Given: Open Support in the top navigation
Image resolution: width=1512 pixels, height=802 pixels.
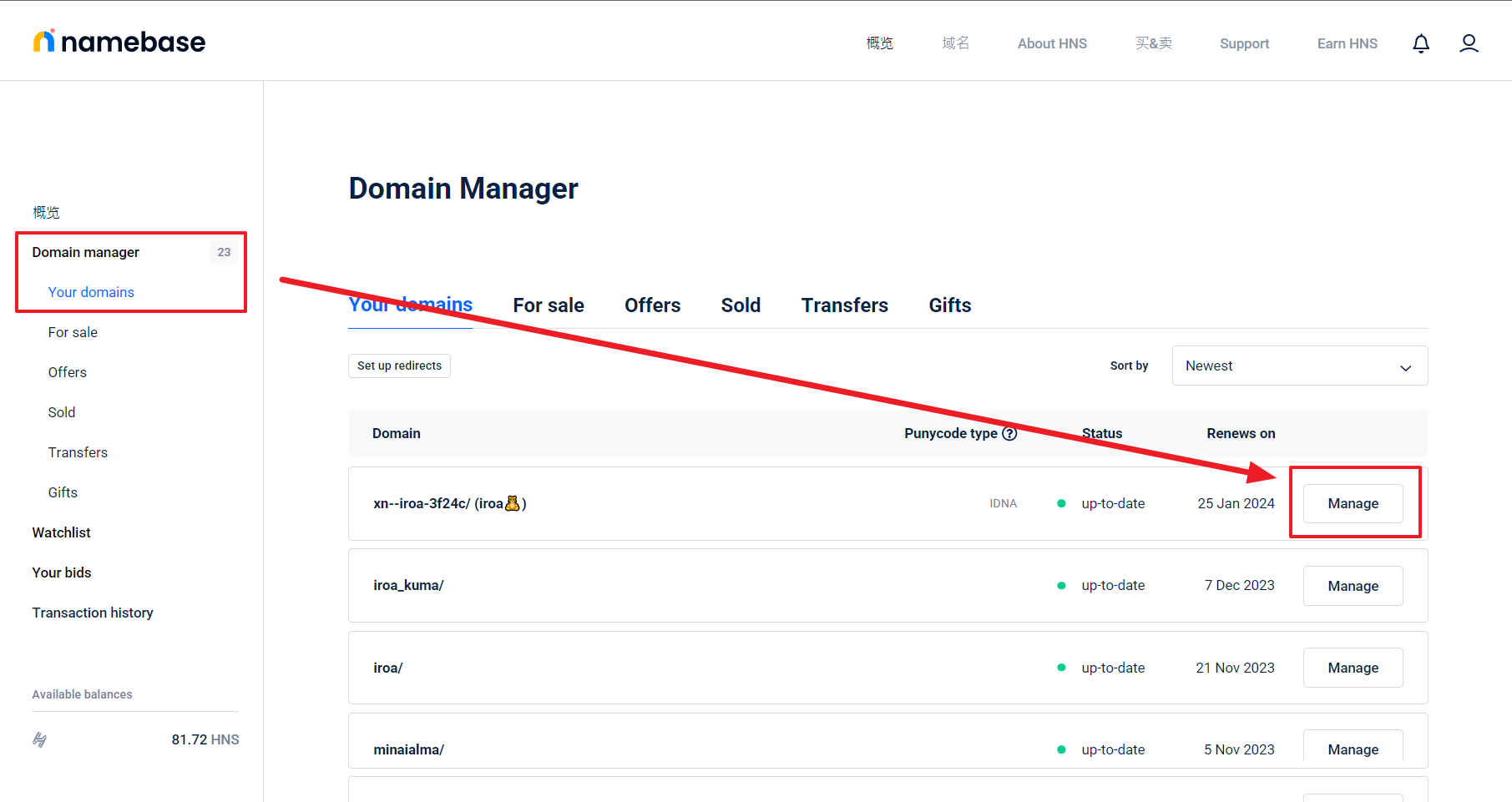Looking at the screenshot, I should click(1244, 43).
